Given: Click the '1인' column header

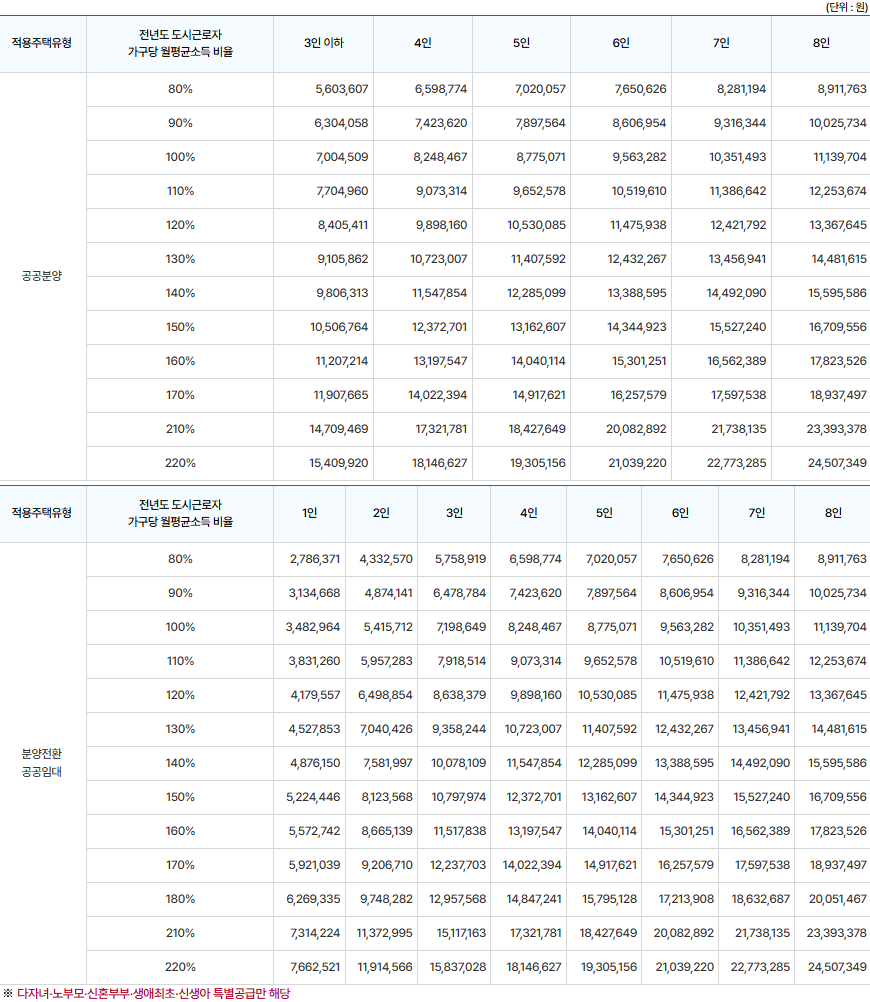Looking at the screenshot, I should (x=310, y=514).
